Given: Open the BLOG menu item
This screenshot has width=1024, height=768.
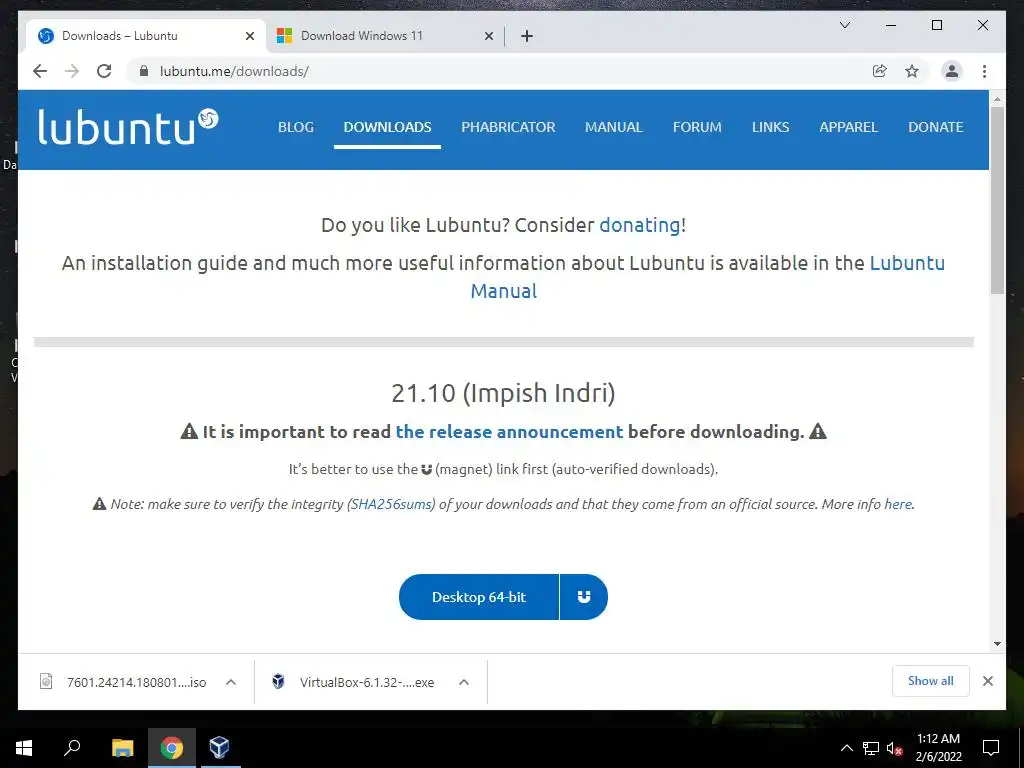Looking at the screenshot, I should tap(296, 127).
